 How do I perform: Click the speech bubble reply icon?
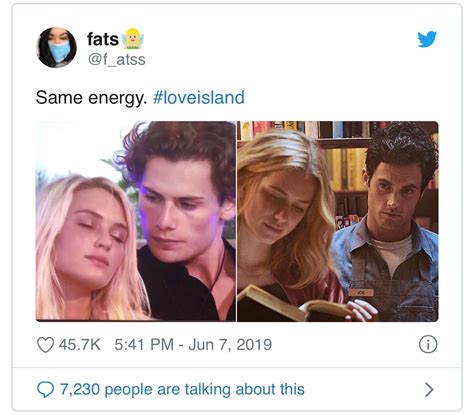click(45, 389)
